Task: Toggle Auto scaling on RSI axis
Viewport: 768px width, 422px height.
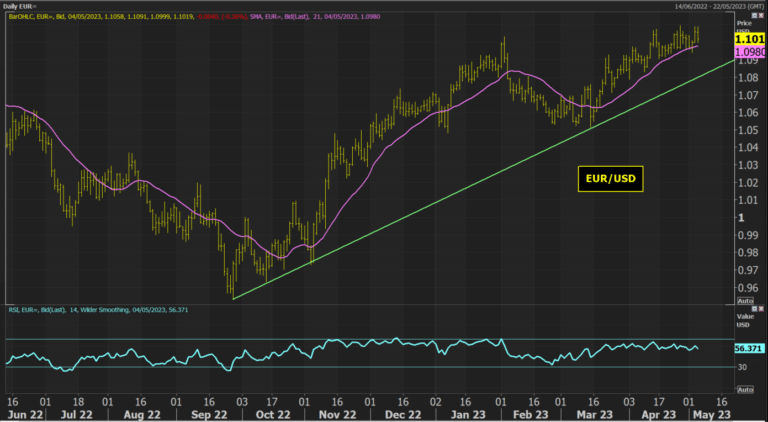Action: [x=745, y=390]
